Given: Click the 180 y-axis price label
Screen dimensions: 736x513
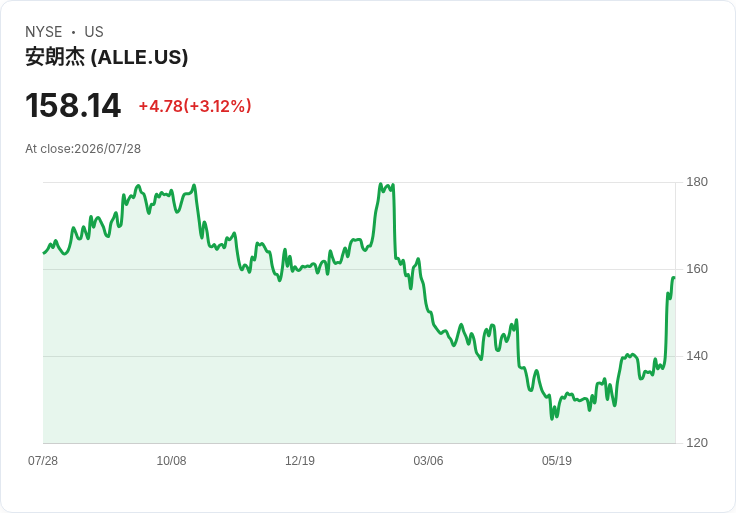Looking at the screenshot, I should (x=697, y=182).
